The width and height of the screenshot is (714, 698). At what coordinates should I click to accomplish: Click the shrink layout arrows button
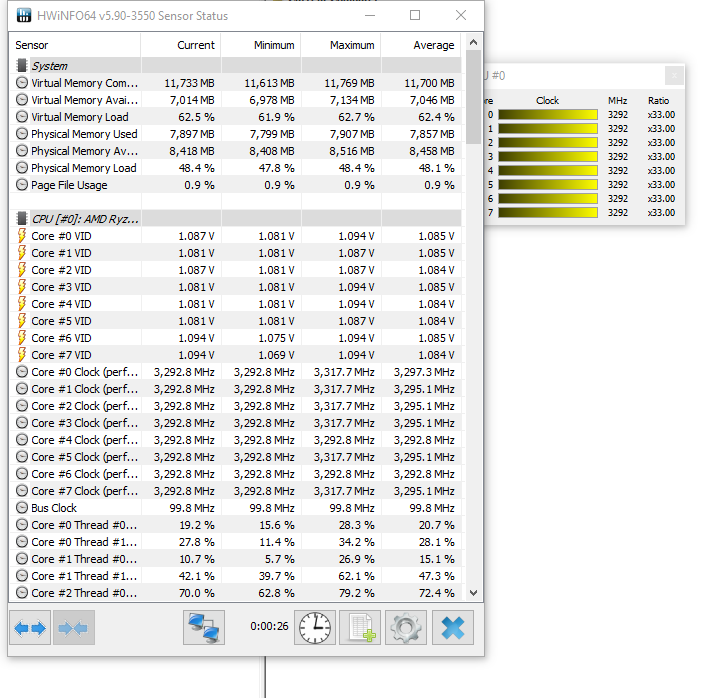pos(74,628)
